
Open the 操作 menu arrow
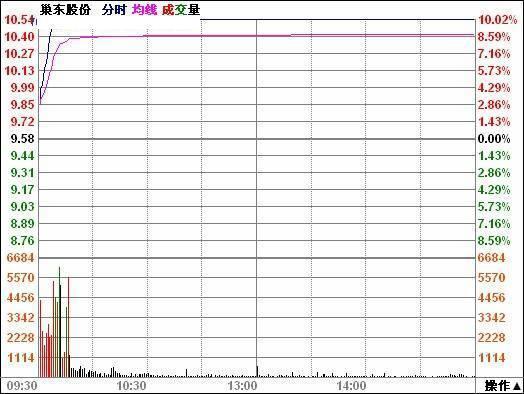point(516,386)
